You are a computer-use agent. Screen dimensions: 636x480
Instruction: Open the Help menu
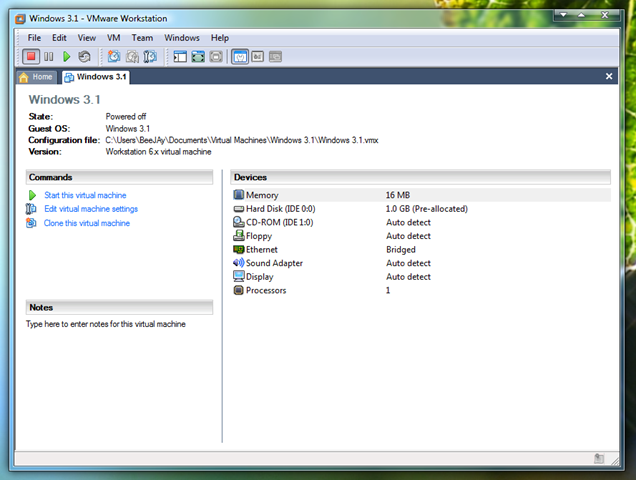point(220,38)
